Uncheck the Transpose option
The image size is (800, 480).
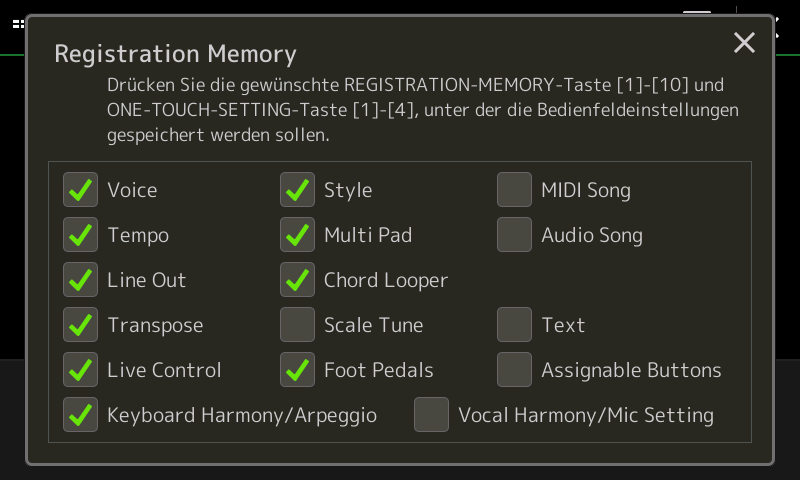(80, 324)
